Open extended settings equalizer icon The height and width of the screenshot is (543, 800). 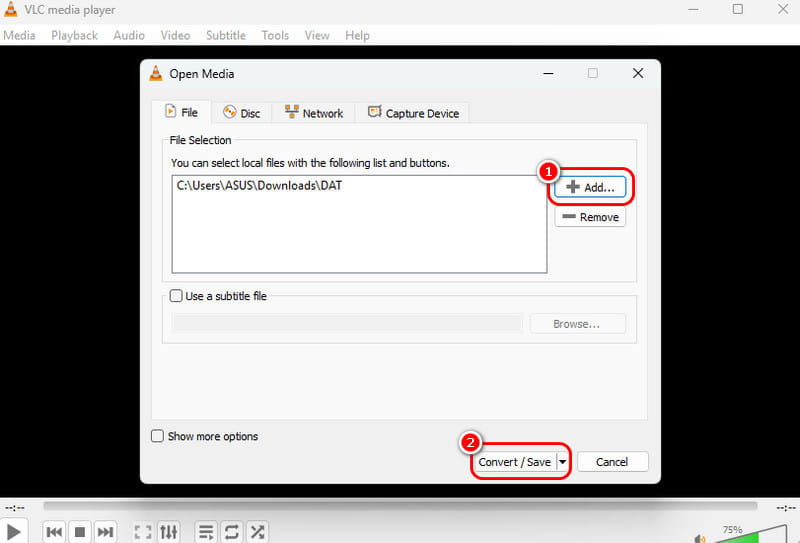click(168, 532)
